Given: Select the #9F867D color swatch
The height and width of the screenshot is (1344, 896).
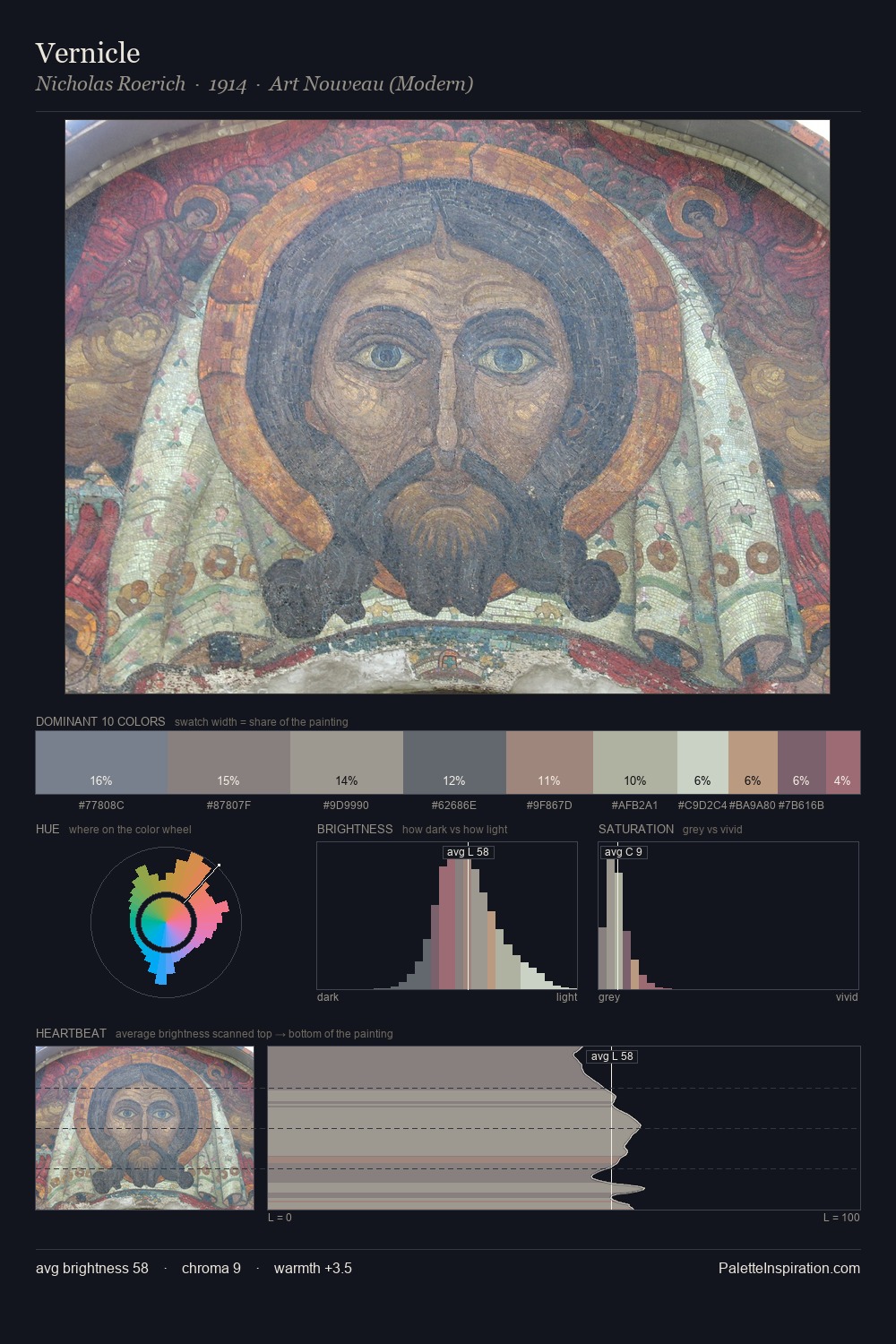Looking at the screenshot, I should 549,762.
